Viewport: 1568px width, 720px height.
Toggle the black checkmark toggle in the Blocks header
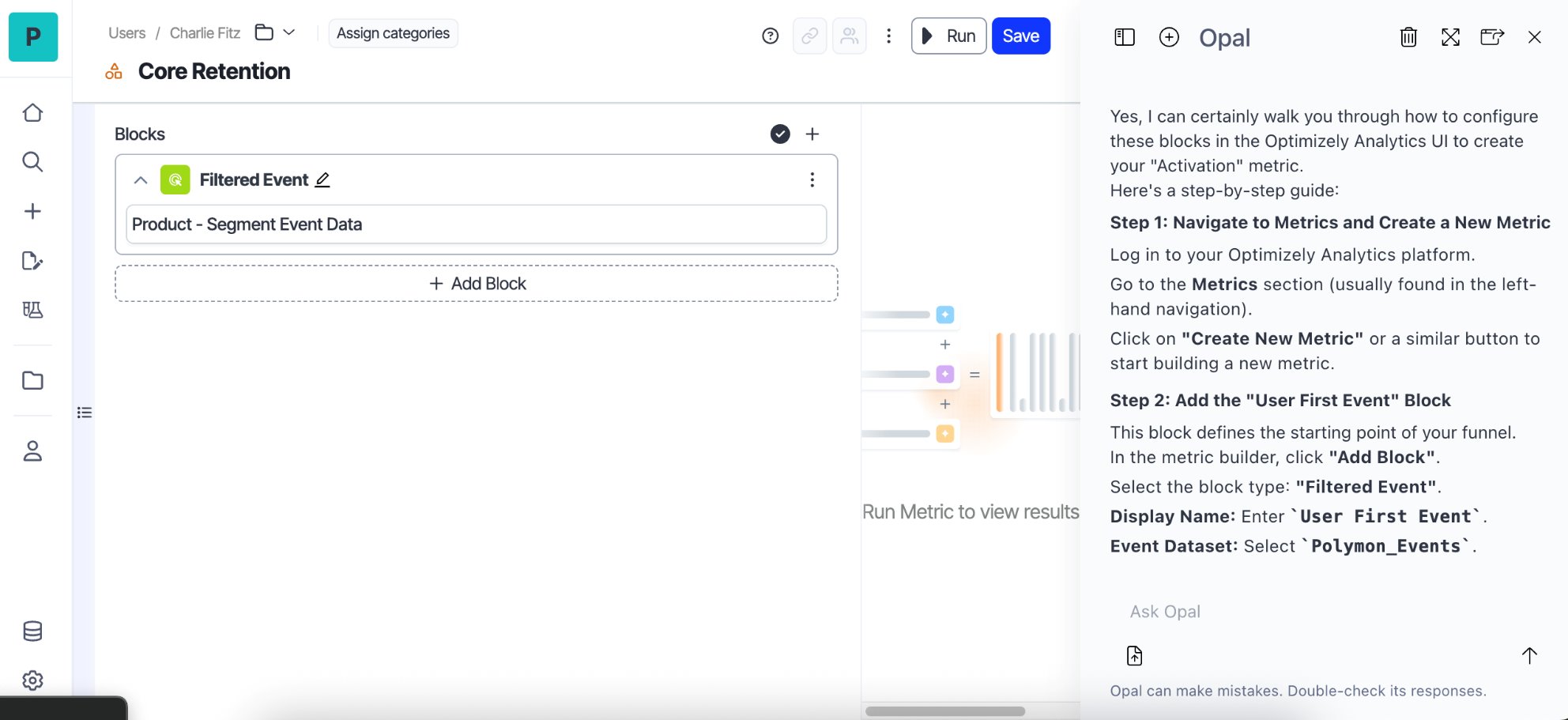click(x=779, y=134)
